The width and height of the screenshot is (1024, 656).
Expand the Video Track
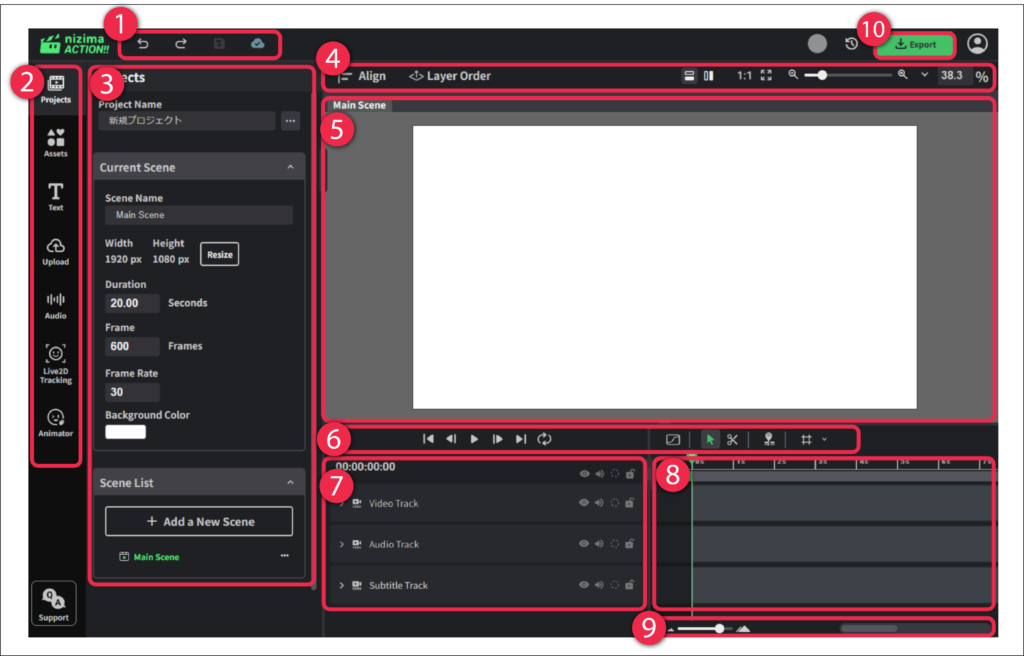tap(342, 503)
